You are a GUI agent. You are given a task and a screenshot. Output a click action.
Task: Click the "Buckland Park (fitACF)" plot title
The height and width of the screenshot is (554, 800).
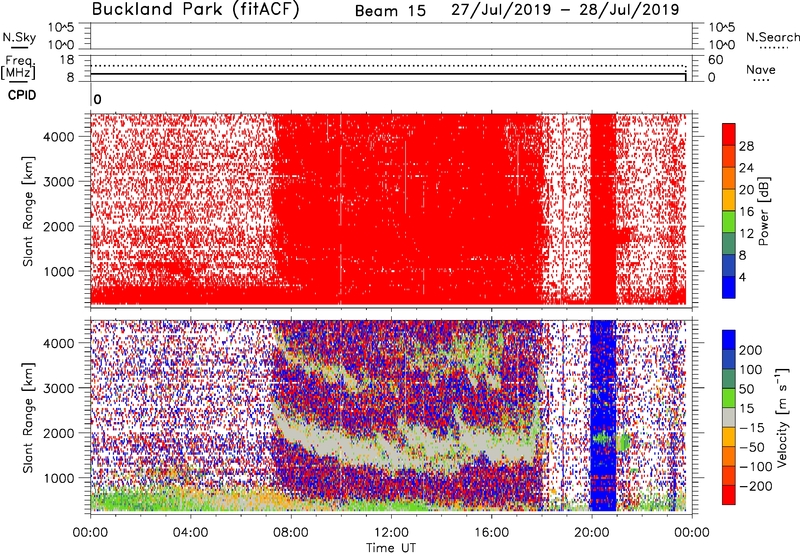tap(195, 9)
